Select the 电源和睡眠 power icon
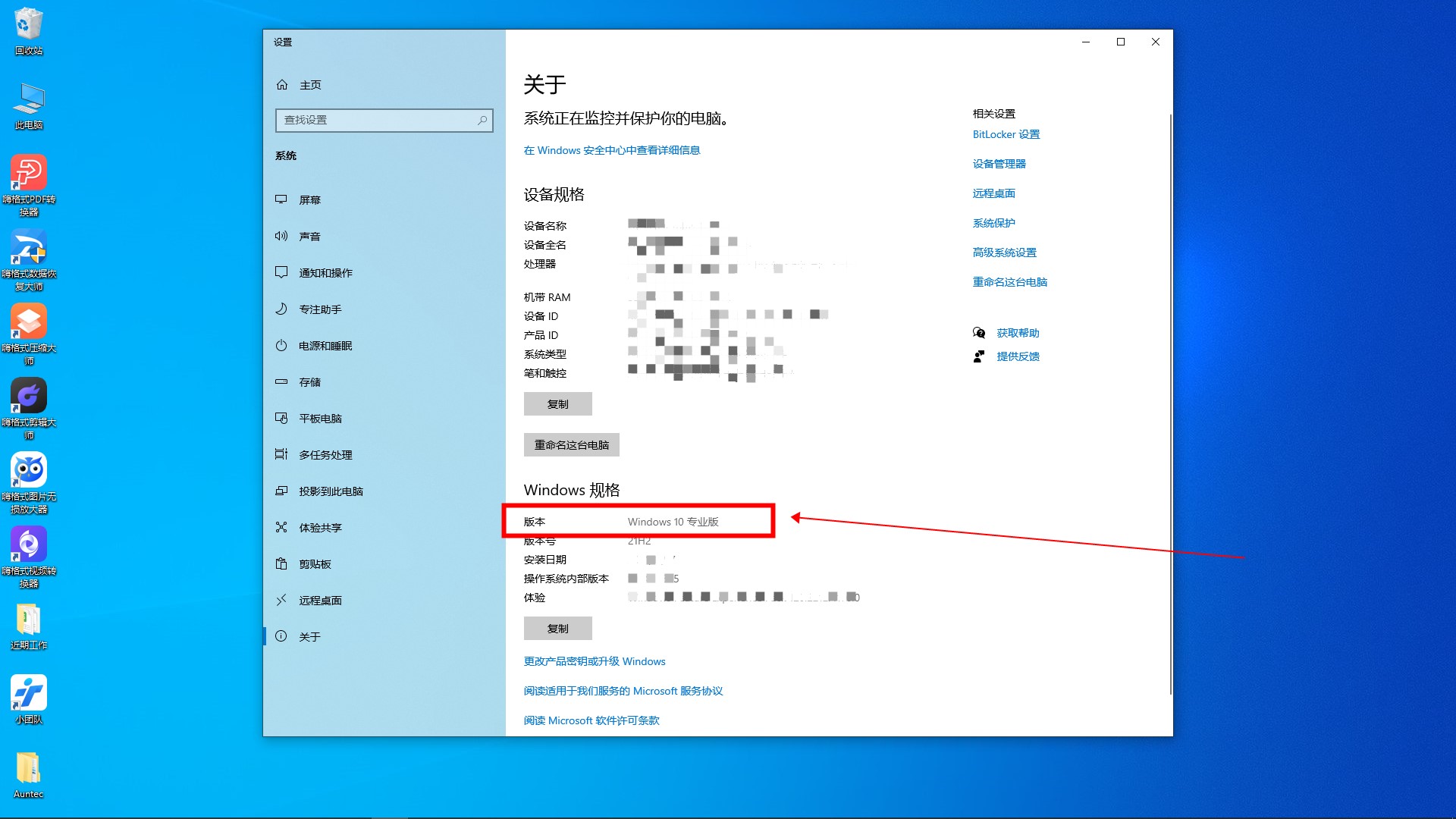The image size is (1456, 819). [x=281, y=345]
